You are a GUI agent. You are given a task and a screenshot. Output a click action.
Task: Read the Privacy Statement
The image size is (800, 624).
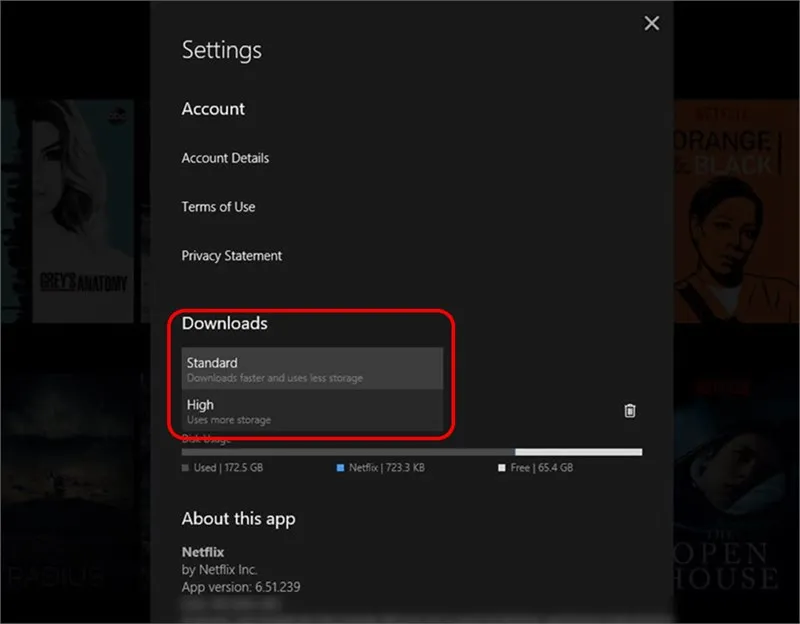point(231,255)
